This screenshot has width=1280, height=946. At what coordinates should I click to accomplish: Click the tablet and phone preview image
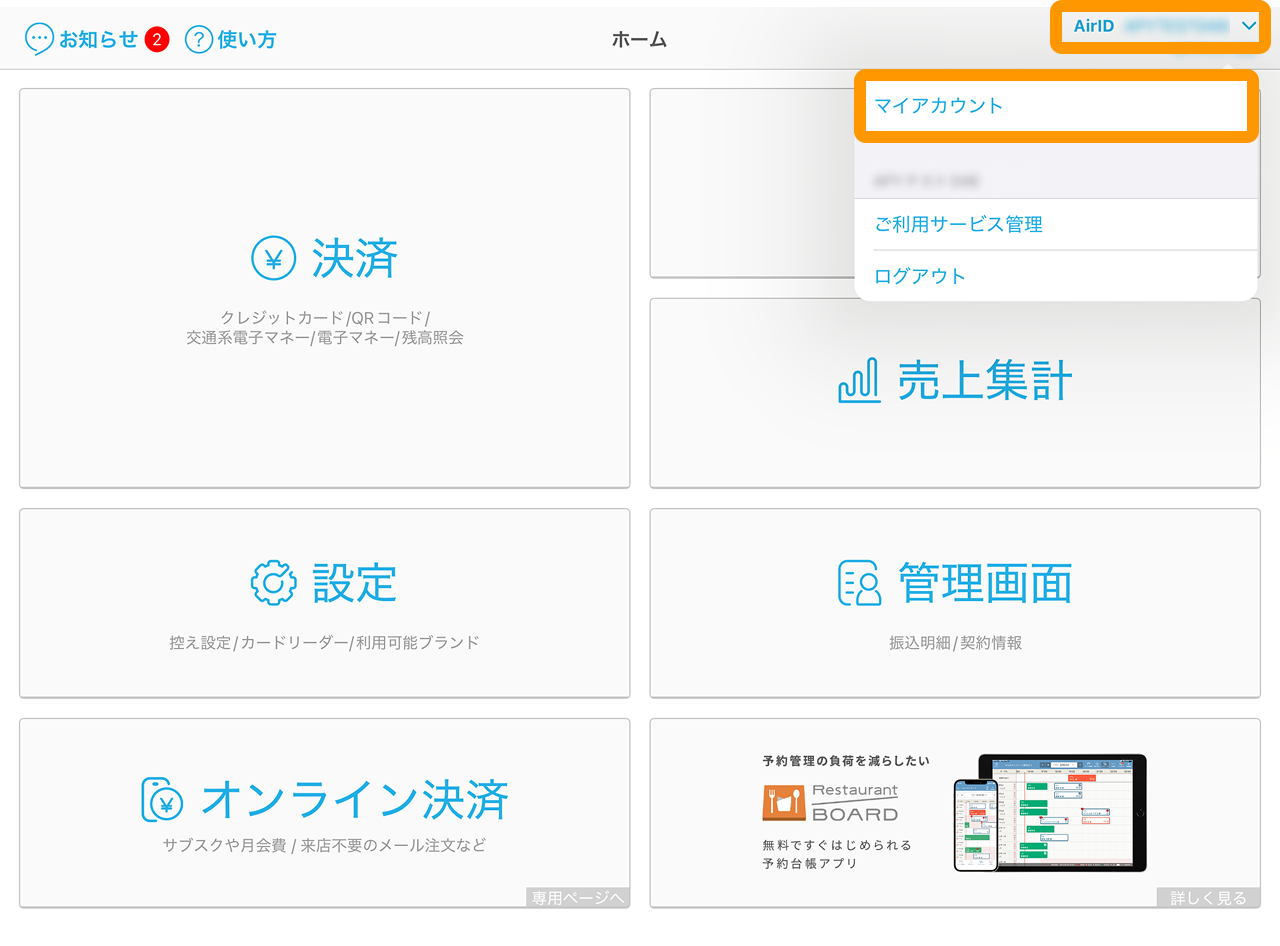pyautogui.click(x=1049, y=812)
